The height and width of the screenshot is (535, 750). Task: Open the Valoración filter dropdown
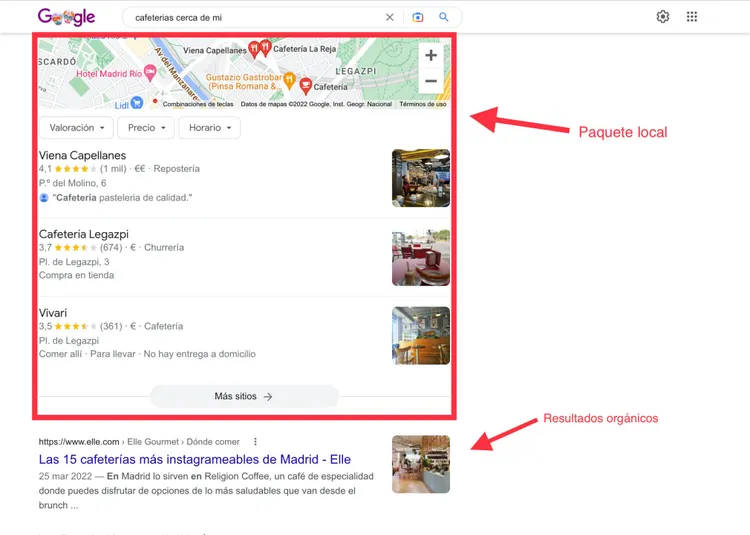[77, 128]
